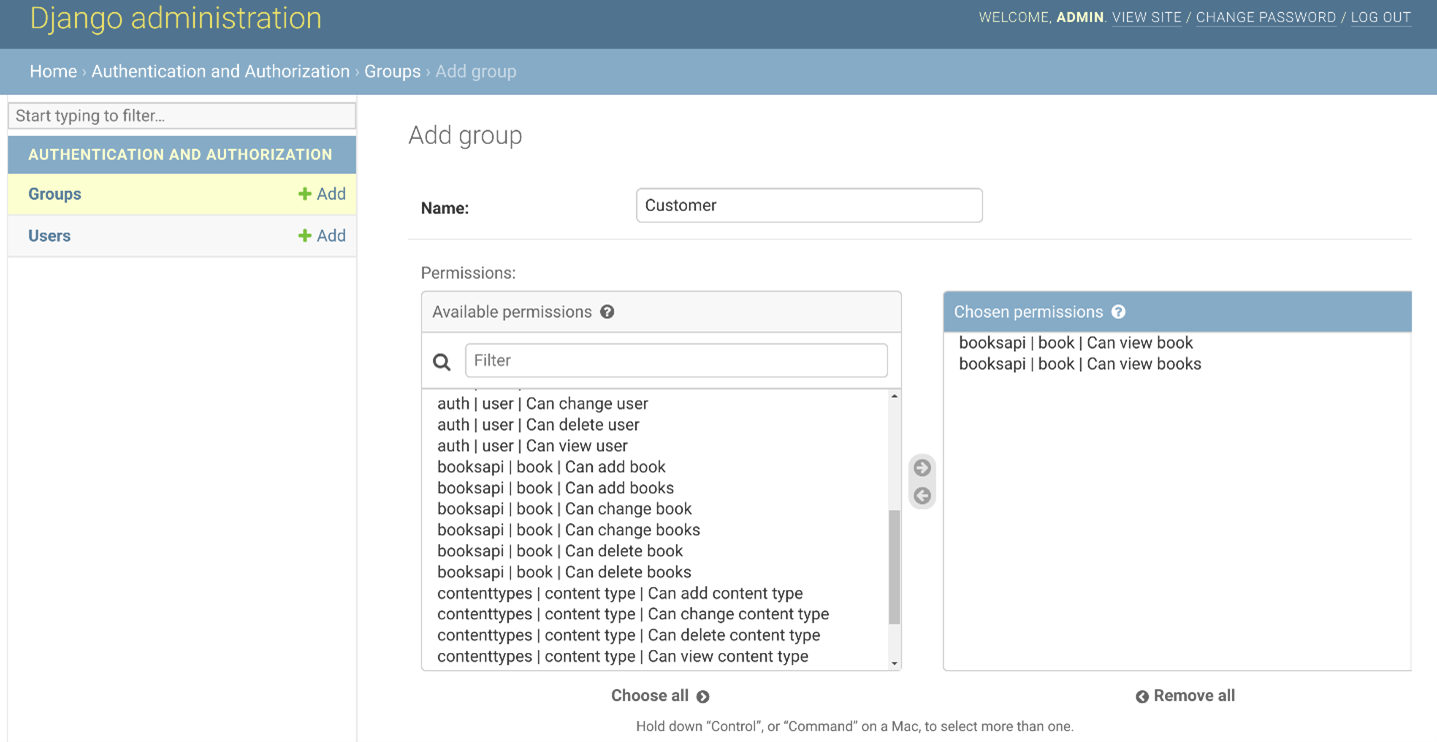
Task: Click the plus Add icon beside Users
Action: coord(305,236)
